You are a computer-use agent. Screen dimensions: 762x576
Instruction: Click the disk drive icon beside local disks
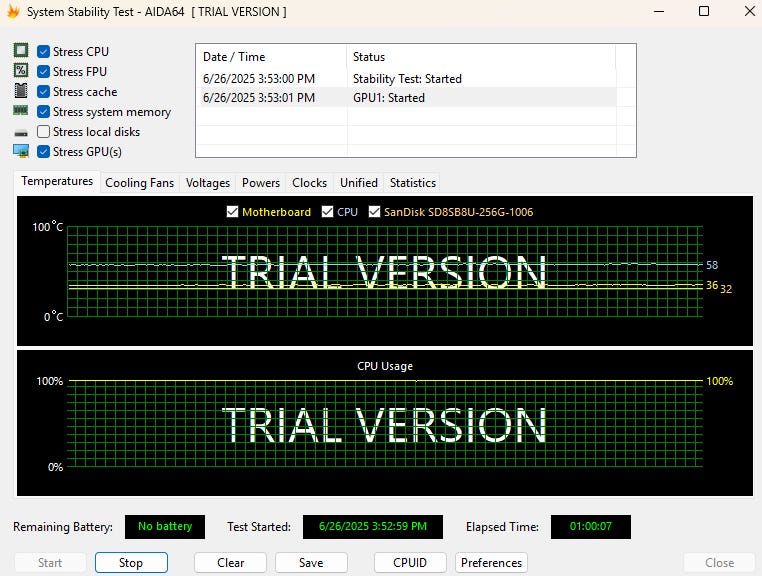[20, 132]
